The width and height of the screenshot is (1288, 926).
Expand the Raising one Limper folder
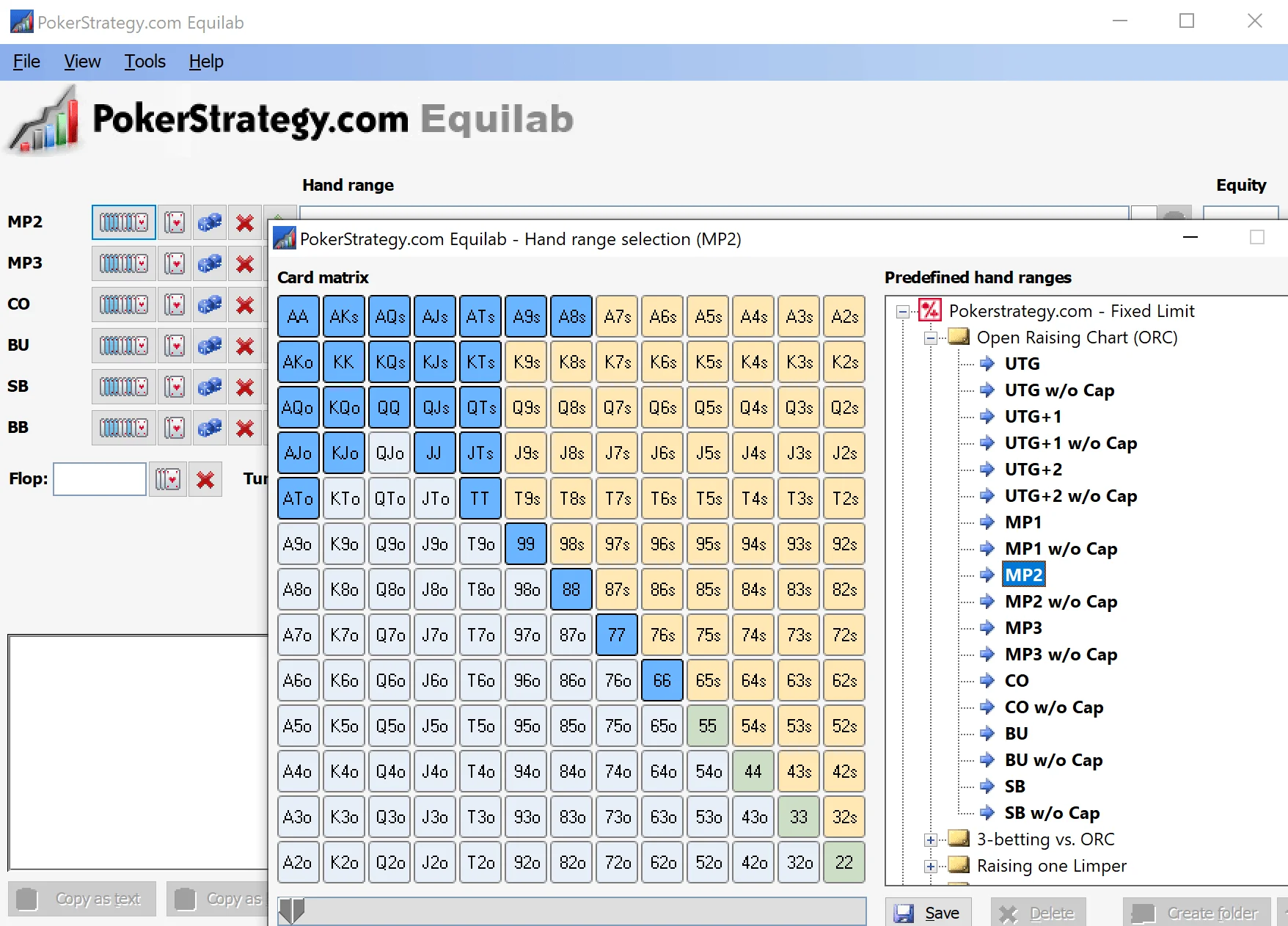[x=931, y=866]
